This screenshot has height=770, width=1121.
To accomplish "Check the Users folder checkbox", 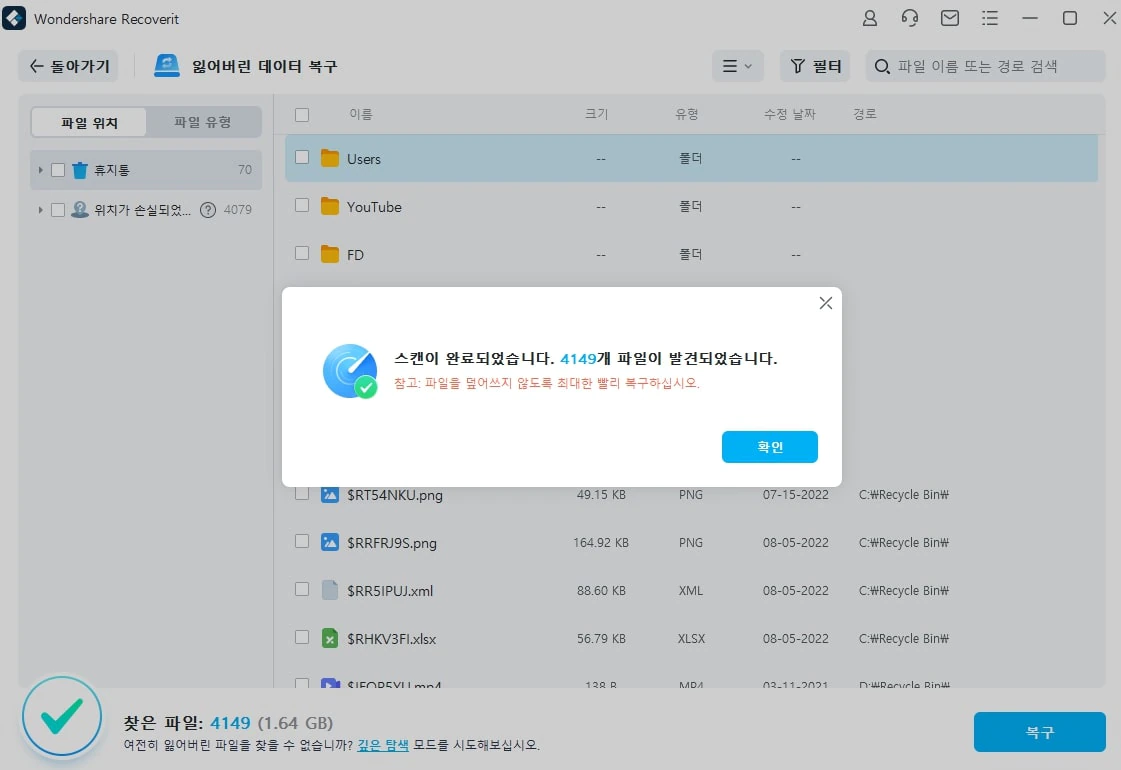I will [302, 157].
